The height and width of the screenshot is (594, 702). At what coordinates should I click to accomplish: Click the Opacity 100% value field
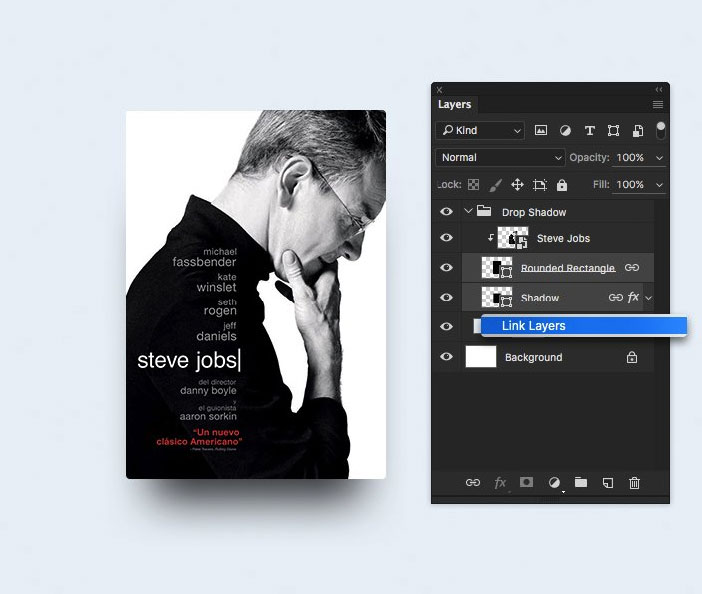tap(630, 158)
